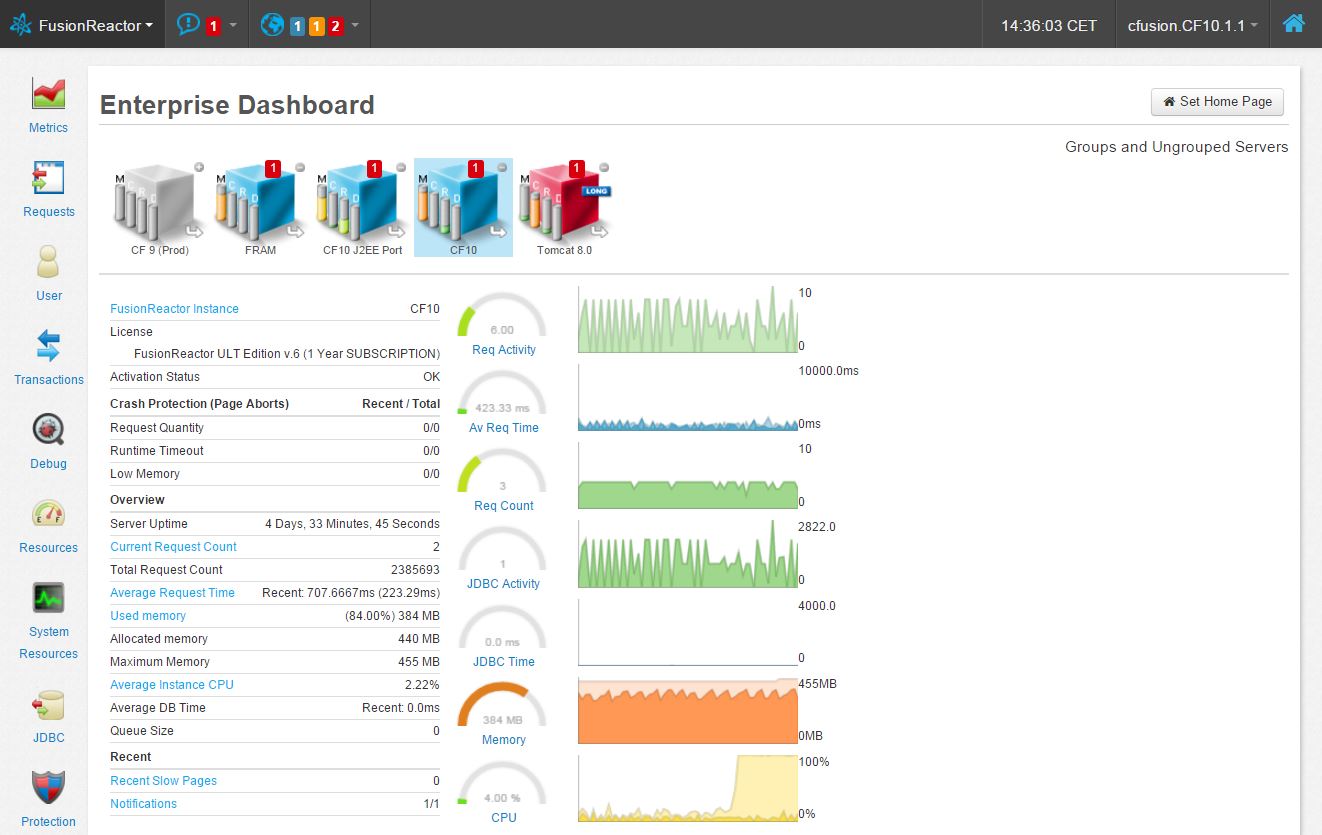Image resolution: width=1322 pixels, height=835 pixels.
Task: Click the red notification count badge in top bar
Action: click(x=213, y=26)
